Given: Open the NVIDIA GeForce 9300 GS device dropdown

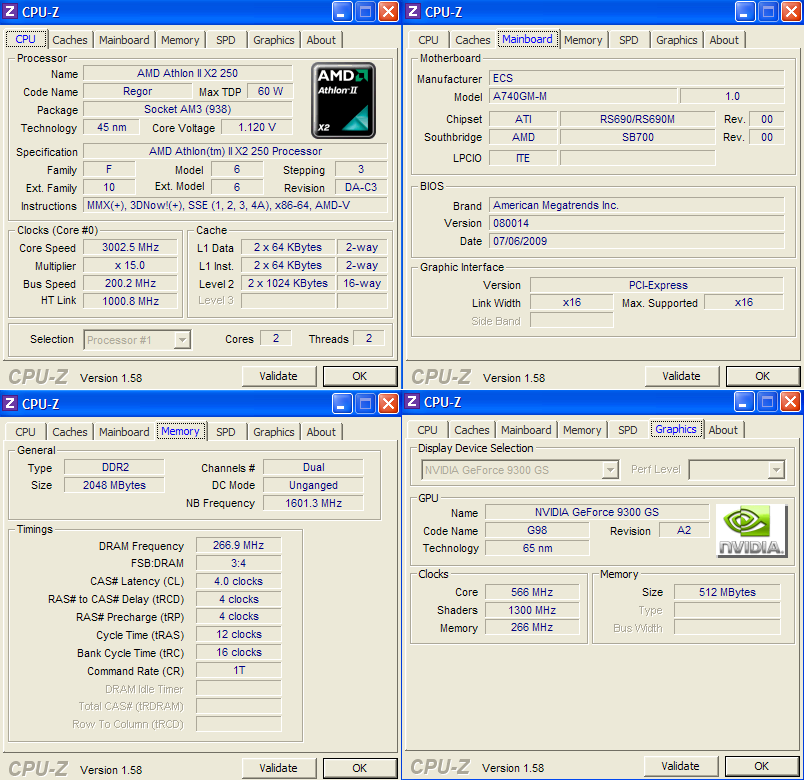Looking at the screenshot, I should click(609, 470).
